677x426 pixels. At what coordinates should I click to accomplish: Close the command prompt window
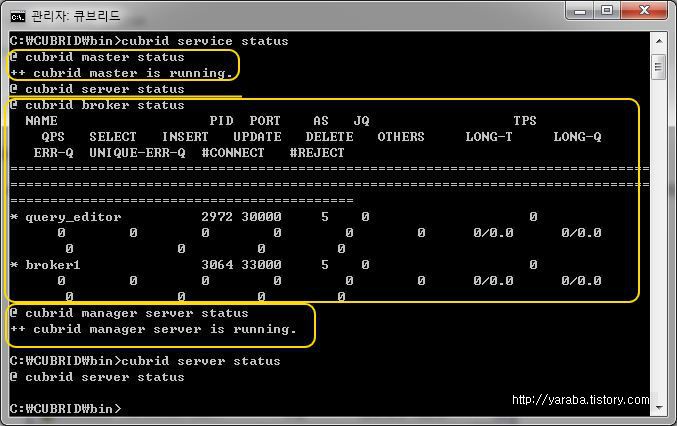pos(644,10)
